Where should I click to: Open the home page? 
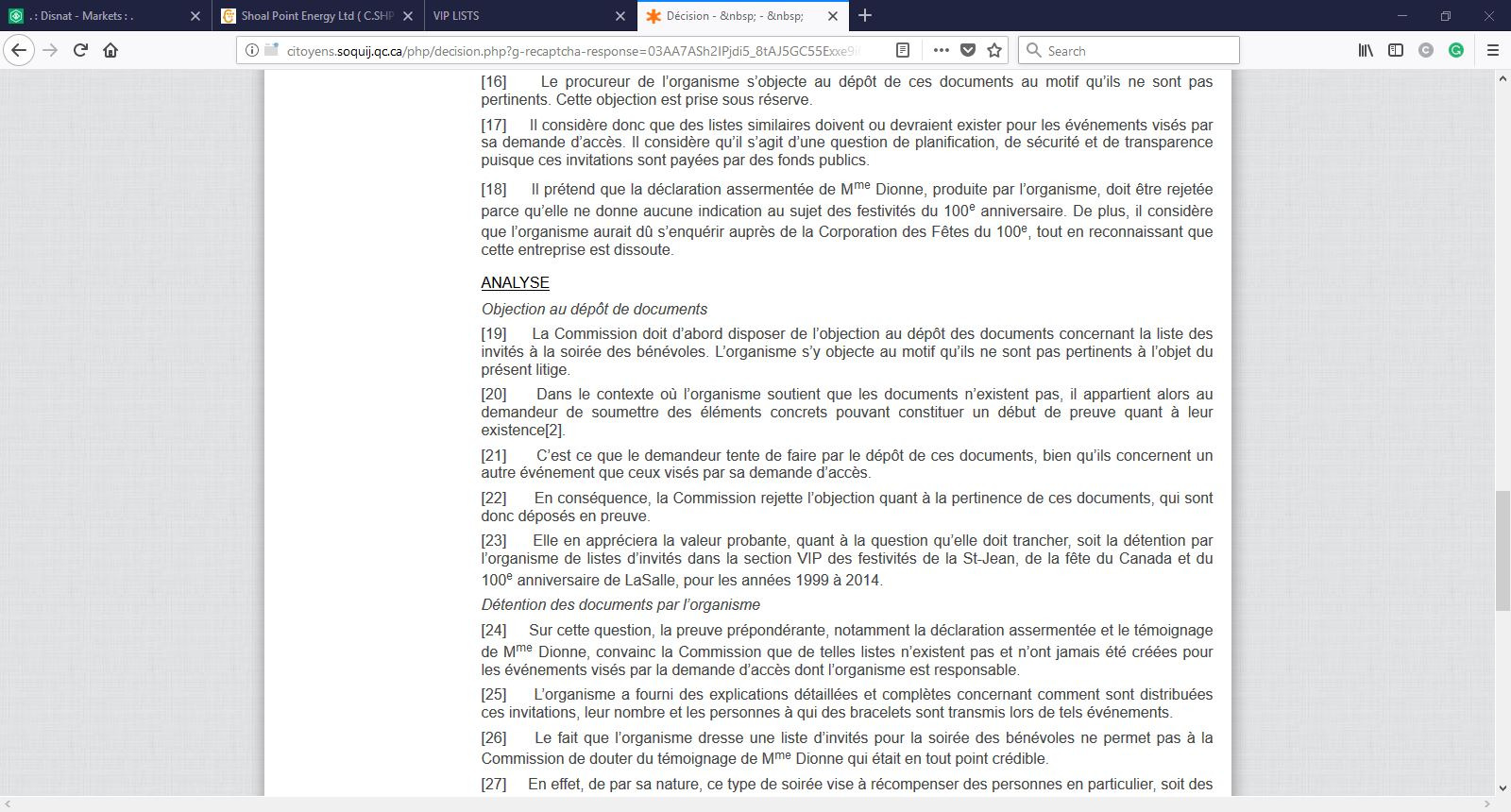pyautogui.click(x=110, y=50)
